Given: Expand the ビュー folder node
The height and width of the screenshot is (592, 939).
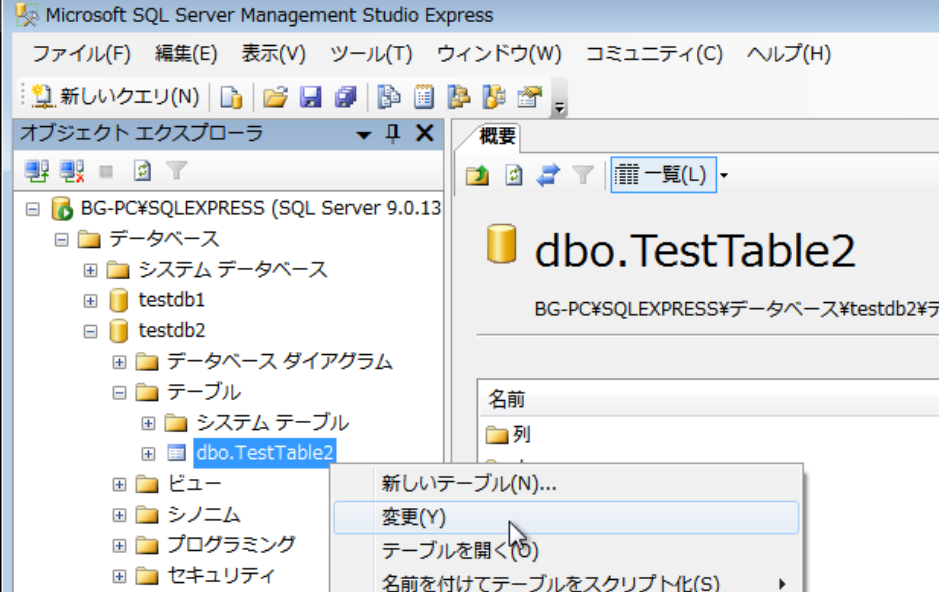Looking at the screenshot, I should pyautogui.click(x=119, y=484).
